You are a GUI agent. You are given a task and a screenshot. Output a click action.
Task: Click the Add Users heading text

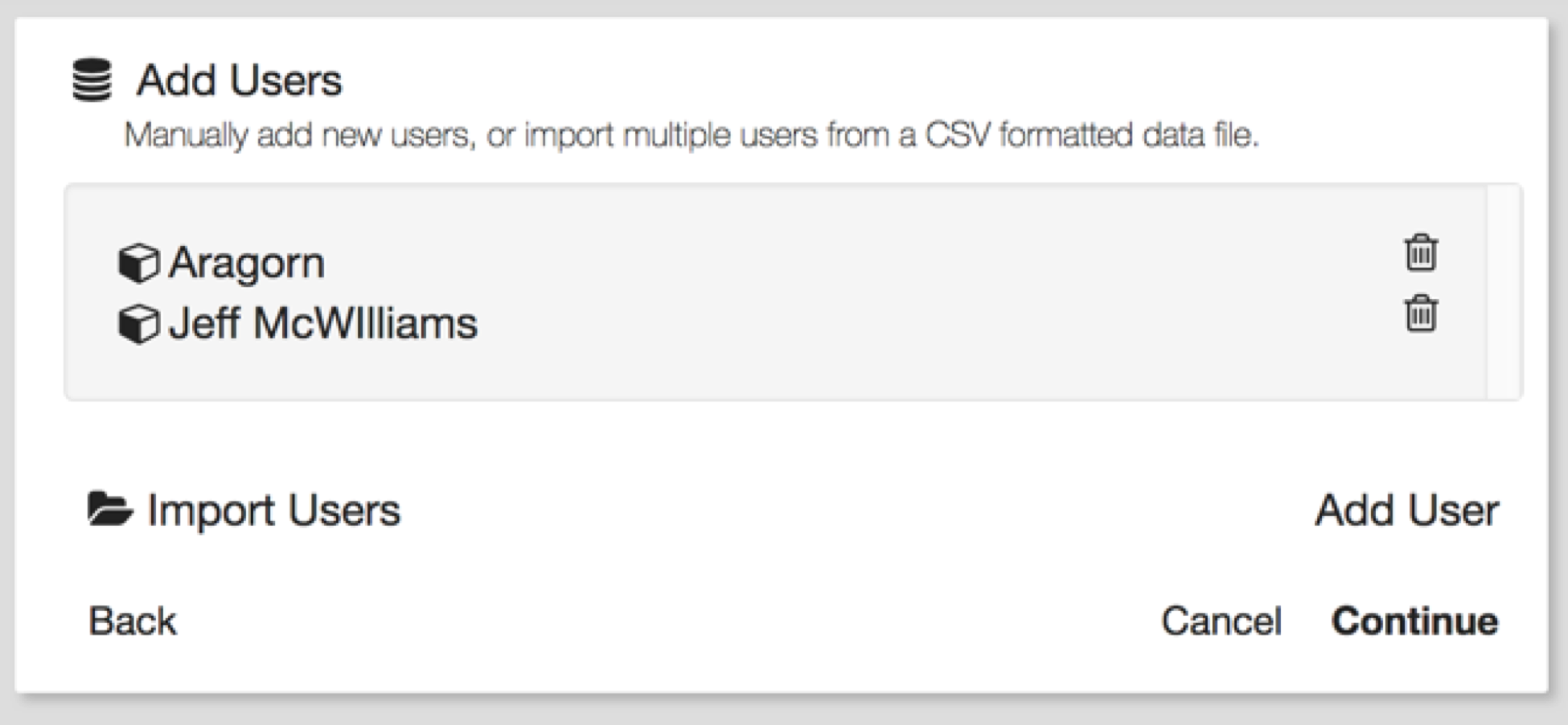pyautogui.click(x=239, y=80)
